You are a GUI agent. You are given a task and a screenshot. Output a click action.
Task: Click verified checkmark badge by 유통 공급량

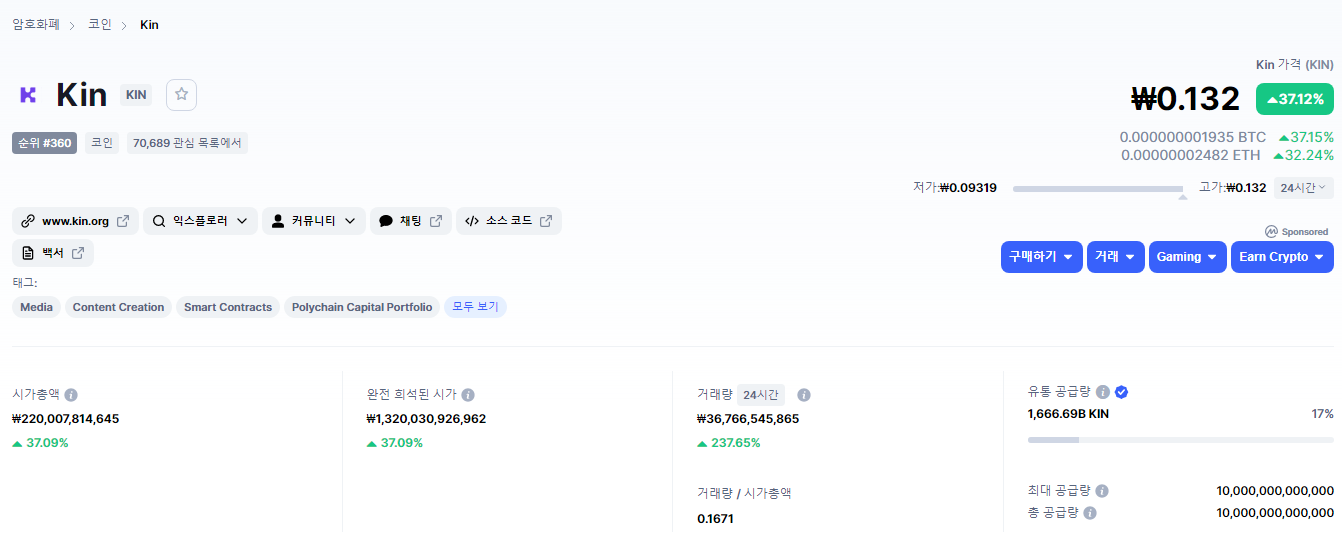(1121, 392)
